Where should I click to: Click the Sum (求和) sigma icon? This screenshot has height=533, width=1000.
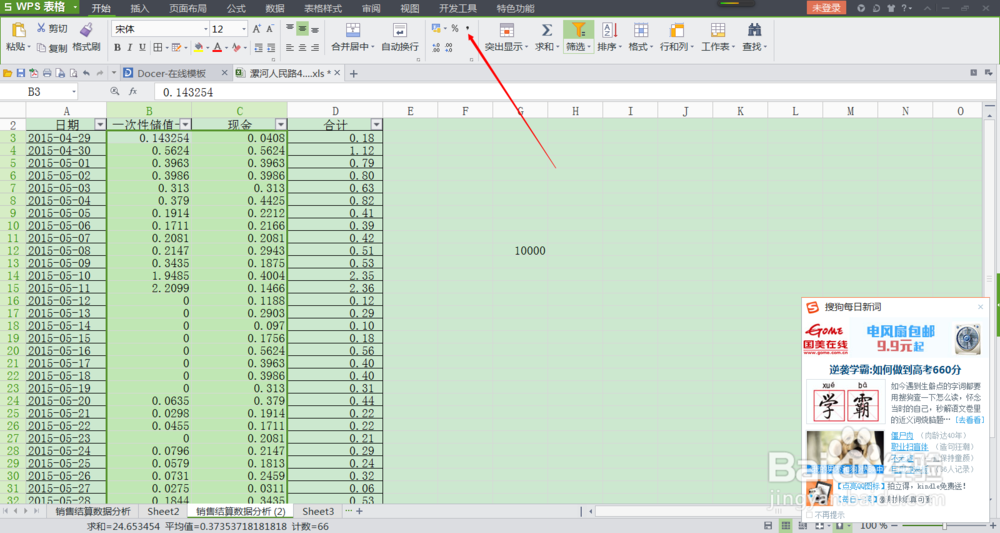547,30
